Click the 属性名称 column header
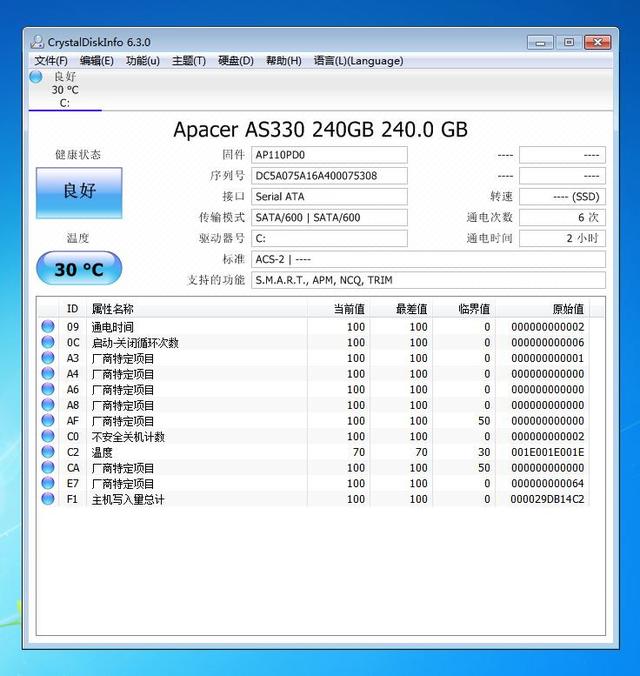The image size is (640, 676). point(197,309)
